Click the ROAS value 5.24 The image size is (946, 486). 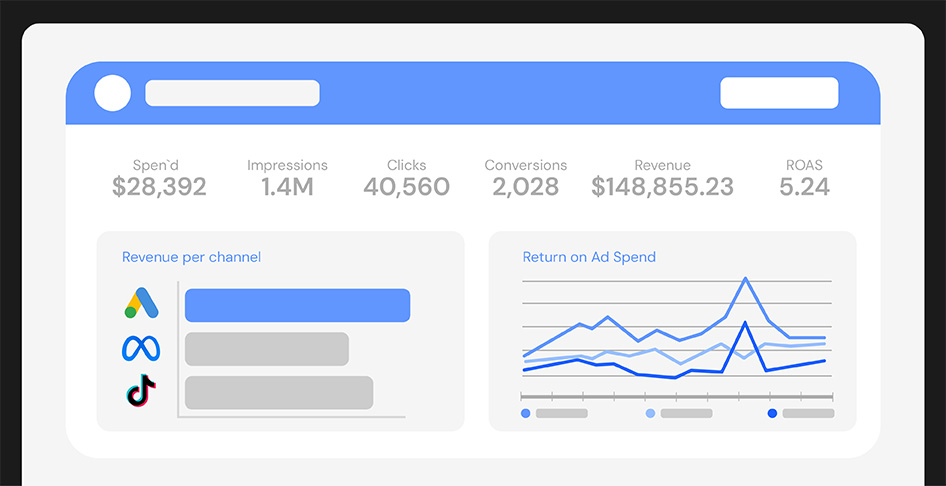coord(804,187)
